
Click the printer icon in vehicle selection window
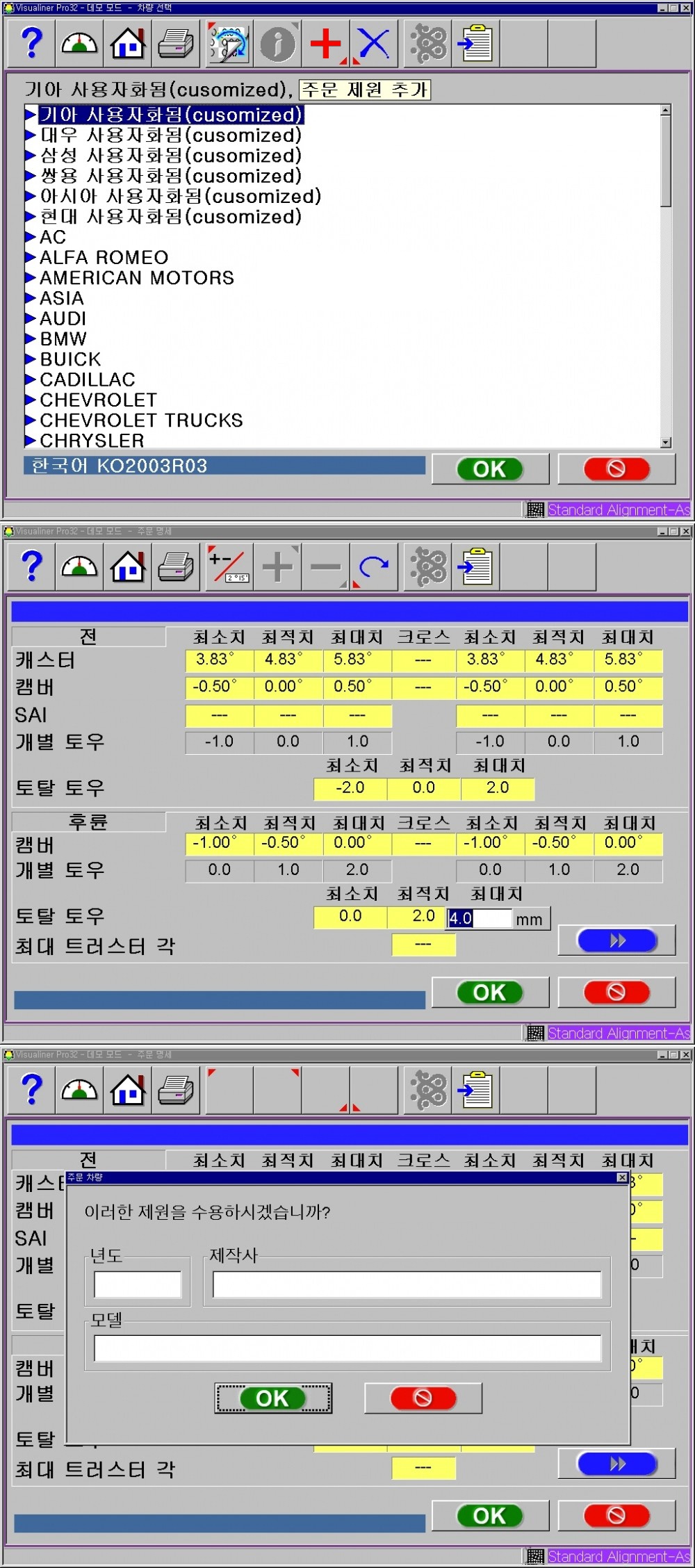tap(176, 44)
